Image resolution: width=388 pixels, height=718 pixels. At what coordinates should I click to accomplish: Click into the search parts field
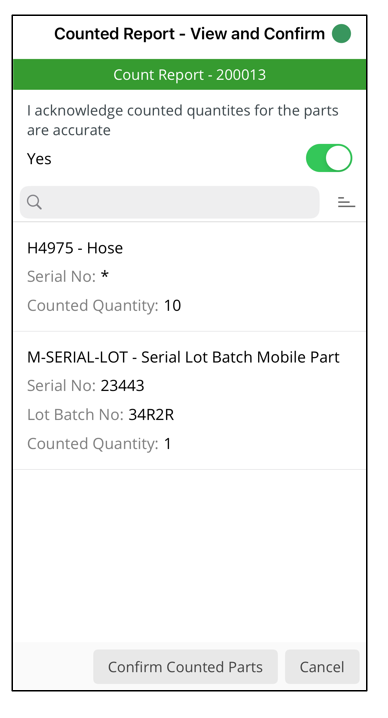169,202
